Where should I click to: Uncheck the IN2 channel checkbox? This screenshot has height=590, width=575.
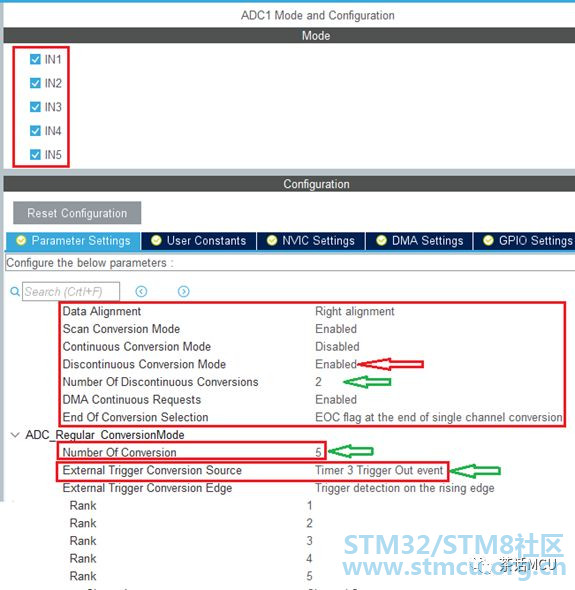[35, 83]
